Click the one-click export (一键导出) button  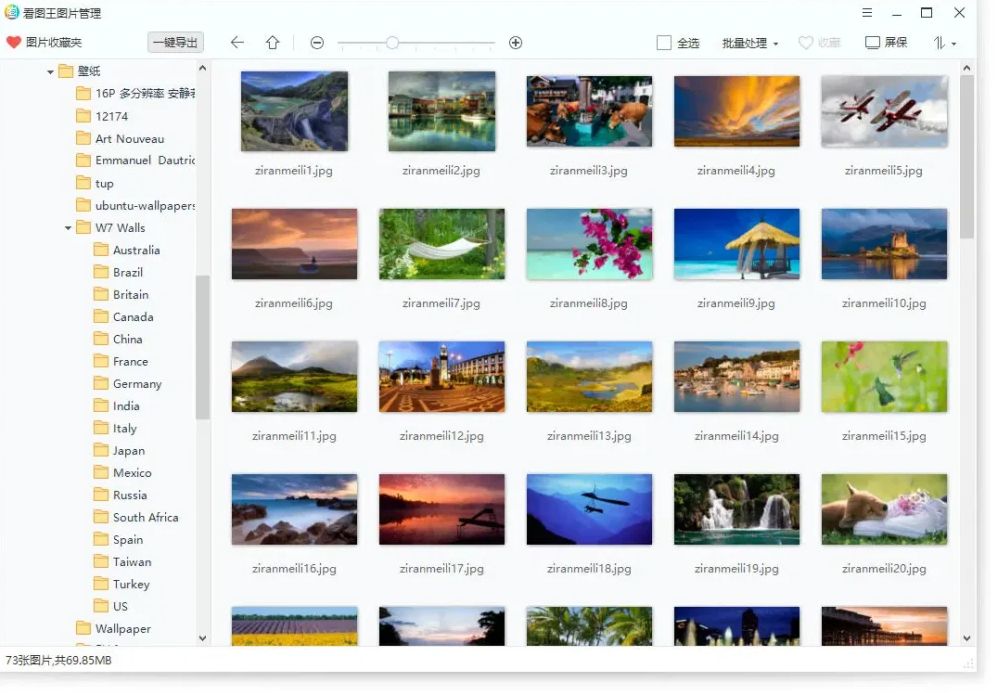pyautogui.click(x=175, y=43)
